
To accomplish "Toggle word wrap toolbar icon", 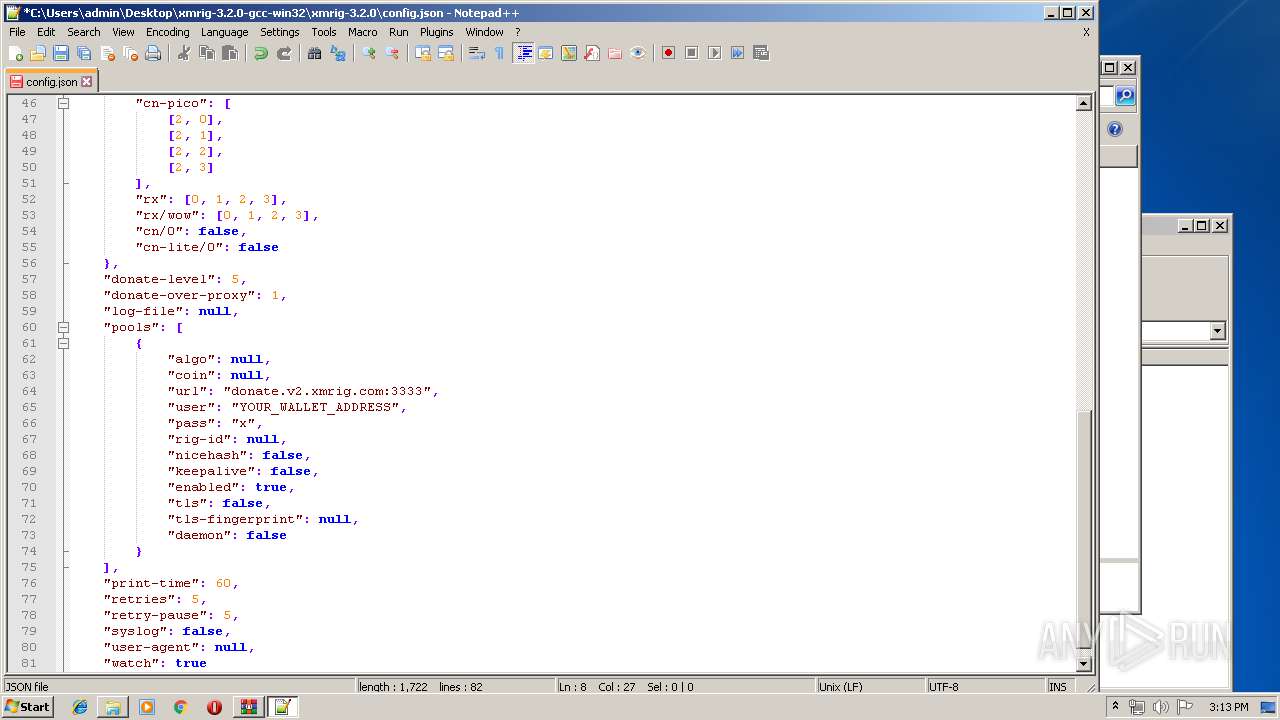I will pos(477,53).
